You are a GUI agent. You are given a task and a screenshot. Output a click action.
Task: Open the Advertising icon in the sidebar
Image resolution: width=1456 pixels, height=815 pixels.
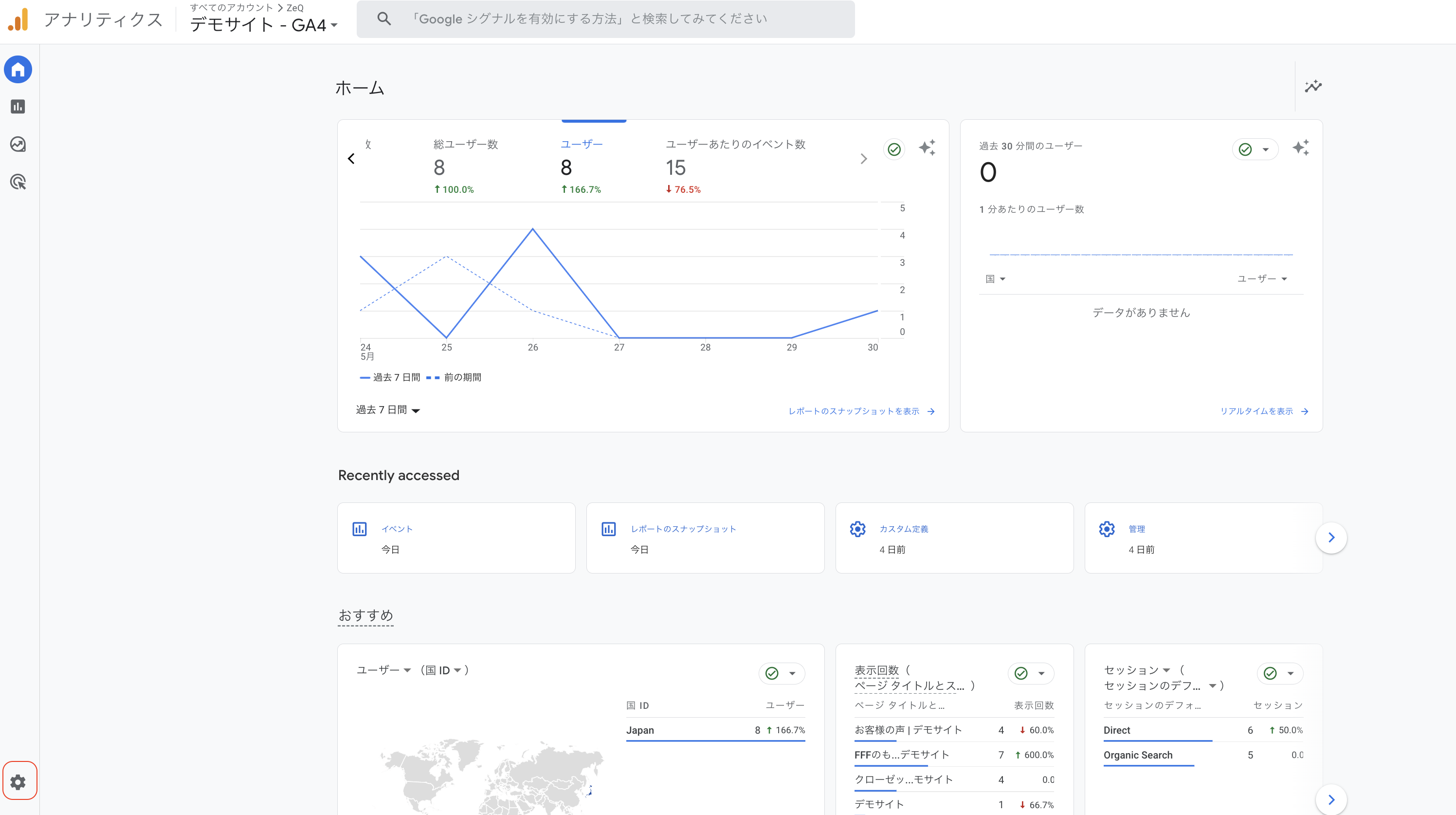[x=18, y=182]
